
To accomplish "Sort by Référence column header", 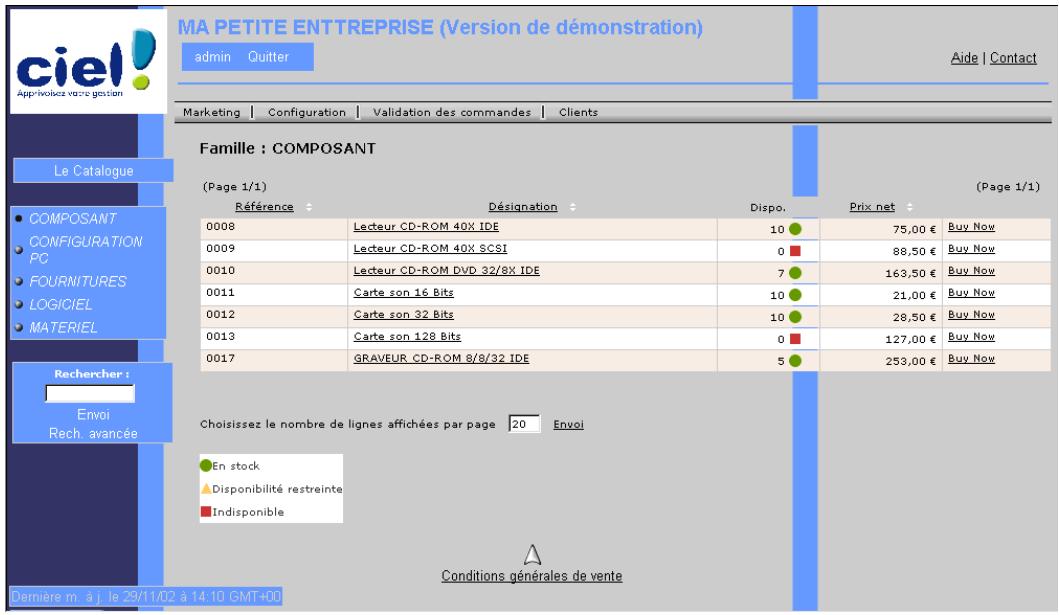I will (x=264, y=207).
